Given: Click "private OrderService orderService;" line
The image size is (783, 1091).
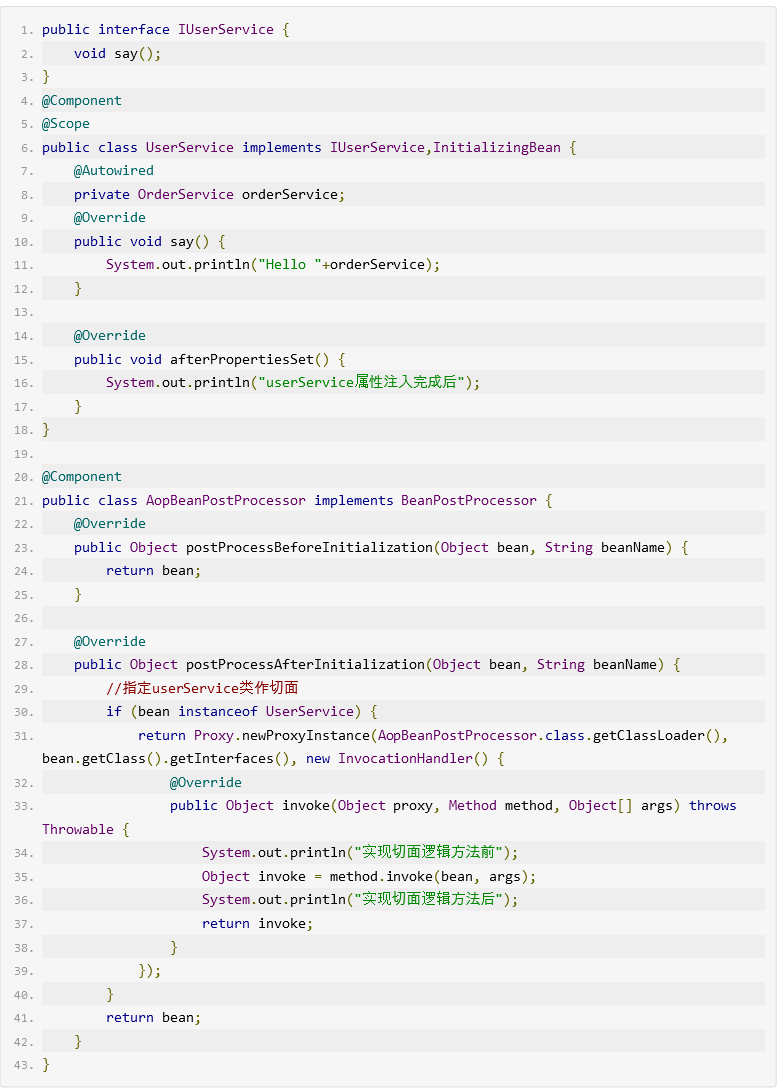Looking at the screenshot, I should pyautogui.click(x=209, y=194).
